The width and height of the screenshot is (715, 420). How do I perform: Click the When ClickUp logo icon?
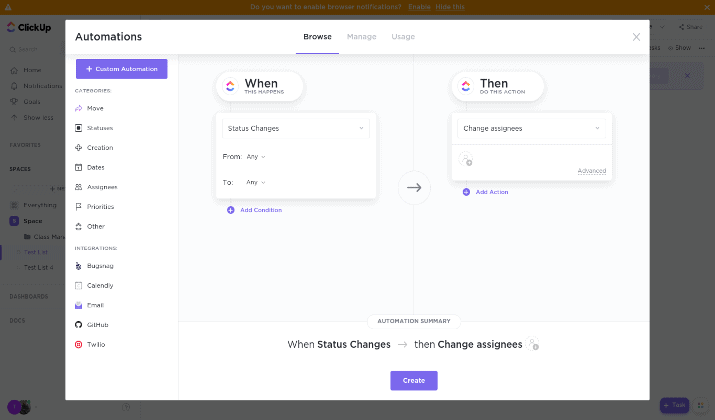pyautogui.click(x=230, y=86)
